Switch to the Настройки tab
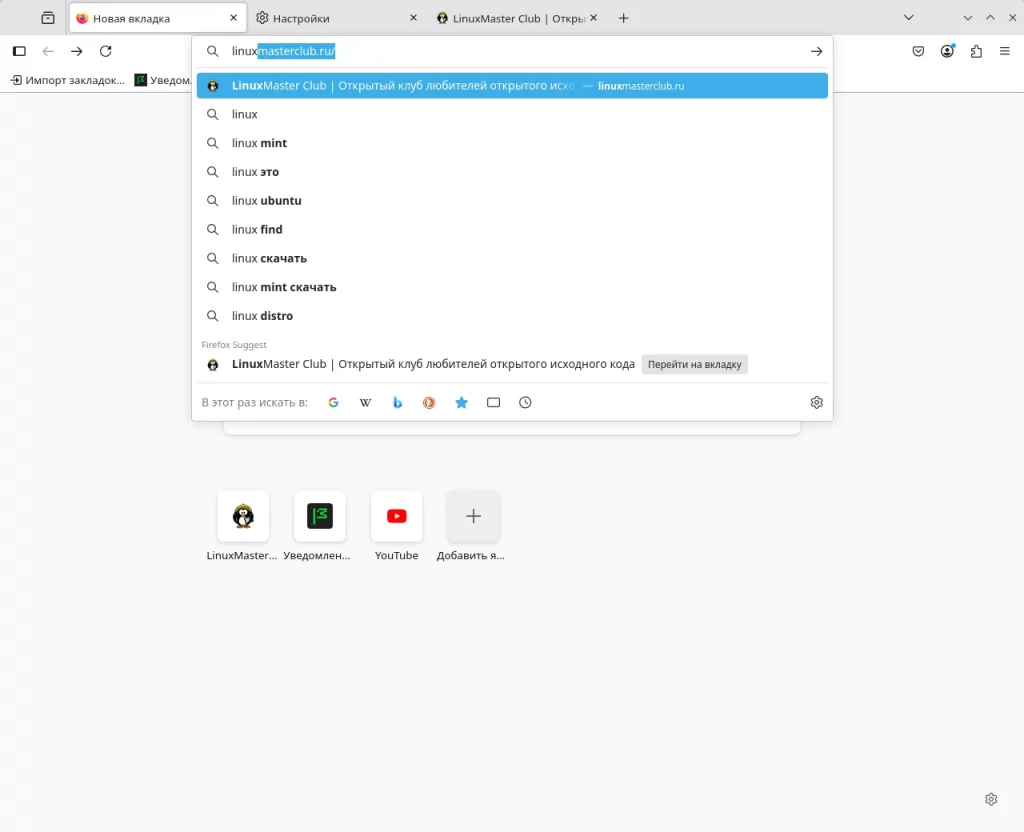This screenshot has height=832, width=1024. [337, 18]
